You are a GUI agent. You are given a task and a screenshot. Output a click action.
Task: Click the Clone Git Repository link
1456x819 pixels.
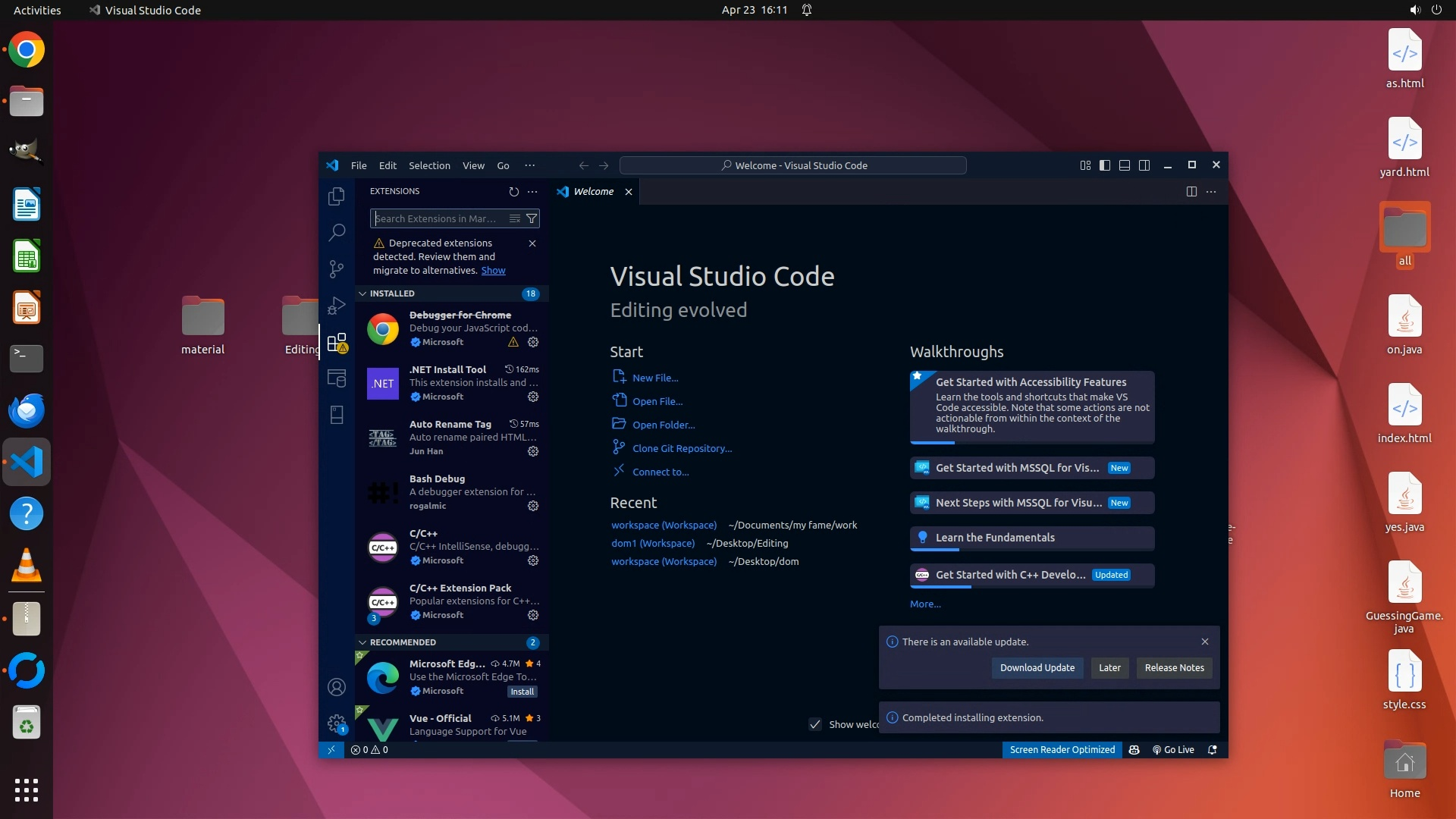(682, 448)
